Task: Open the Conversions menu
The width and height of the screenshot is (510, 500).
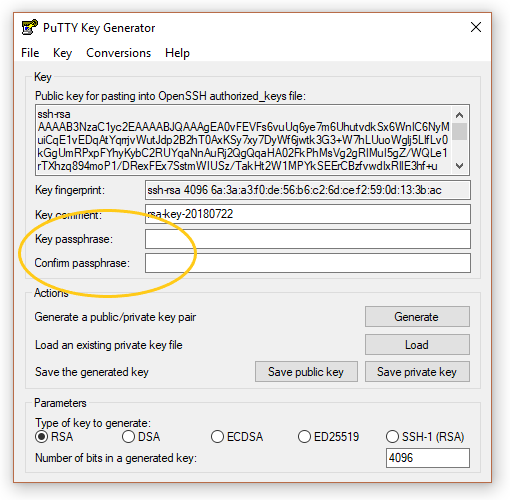Action: (x=119, y=53)
